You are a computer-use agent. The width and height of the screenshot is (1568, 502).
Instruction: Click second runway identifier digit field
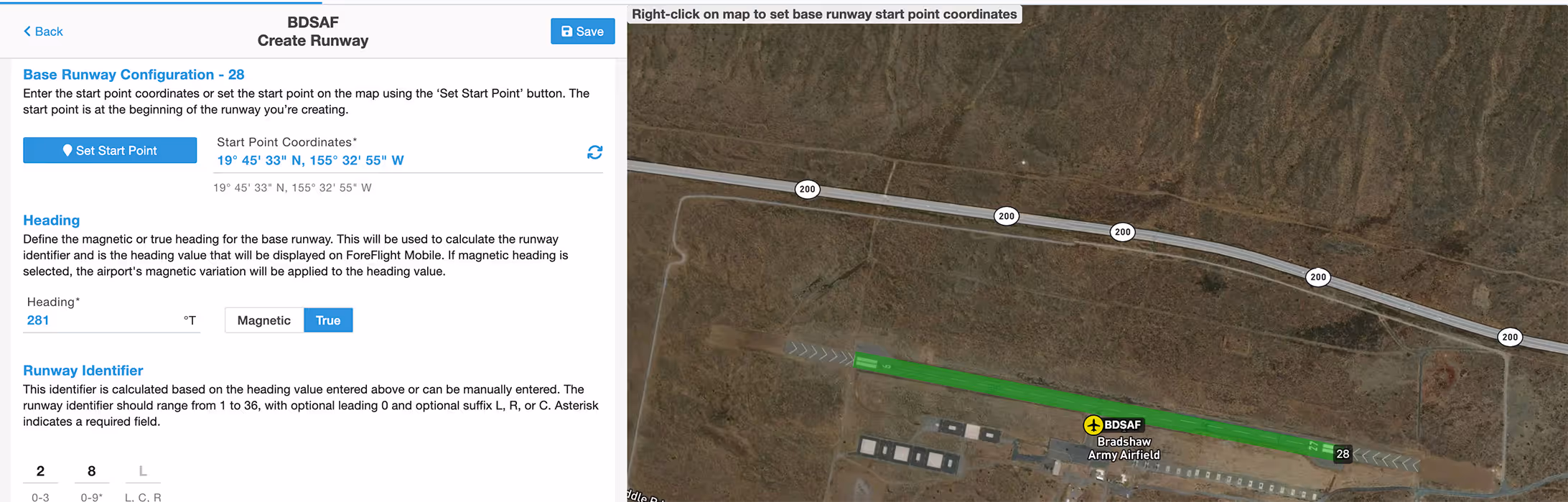click(91, 471)
